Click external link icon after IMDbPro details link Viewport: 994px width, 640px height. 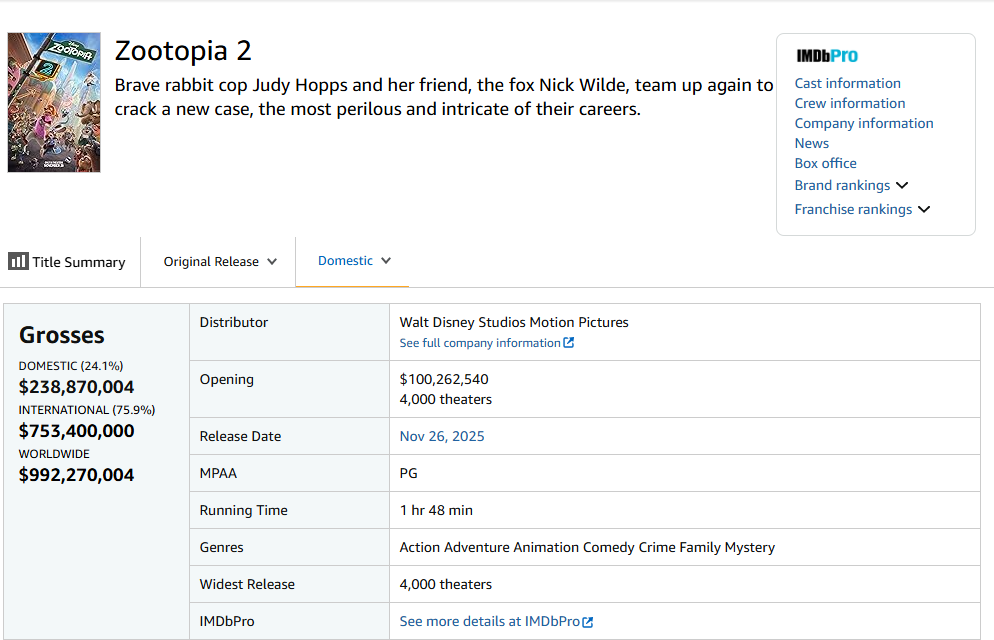pyautogui.click(x=588, y=622)
